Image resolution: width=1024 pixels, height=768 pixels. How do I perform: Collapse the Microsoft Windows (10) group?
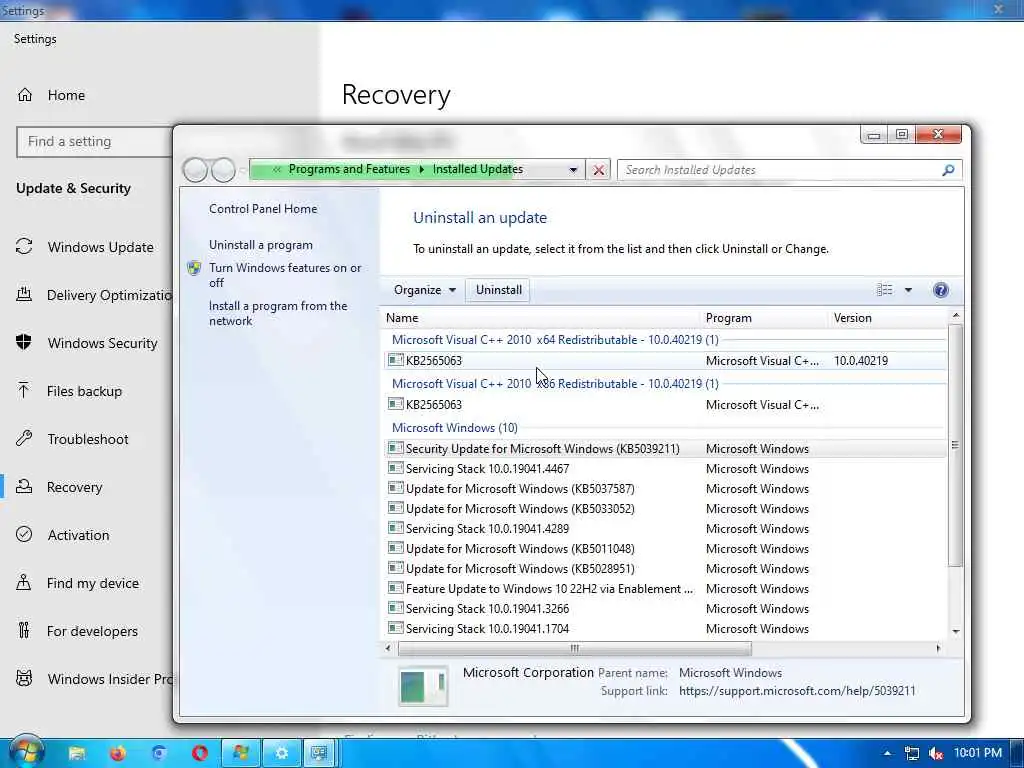click(x=455, y=428)
